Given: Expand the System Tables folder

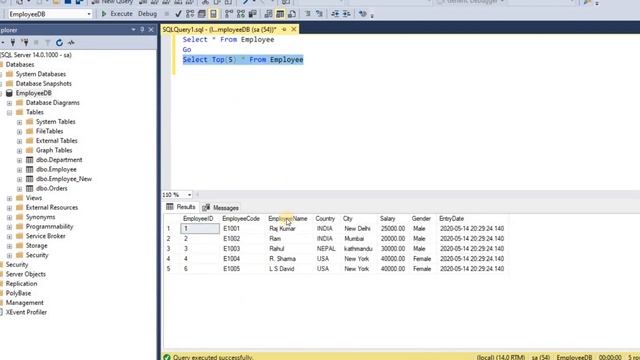Looking at the screenshot, I should click(19, 122).
